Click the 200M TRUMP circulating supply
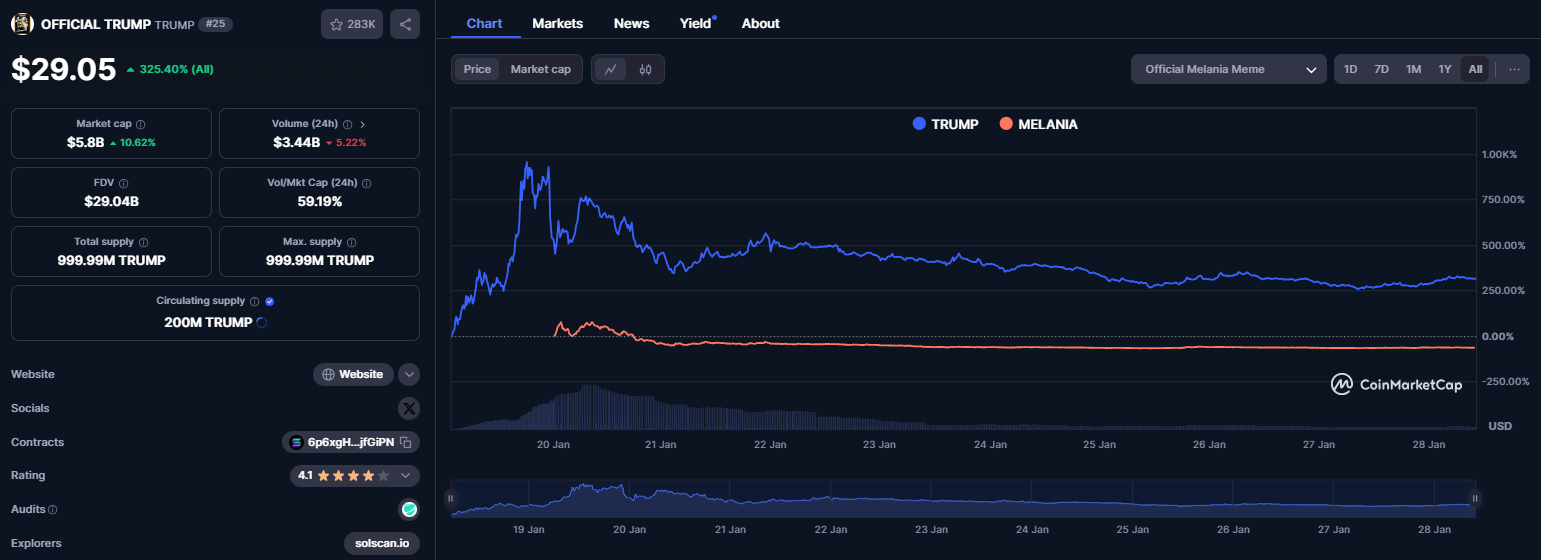Image resolution: width=1541 pixels, height=560 pixels. click(x=209, y=322)
